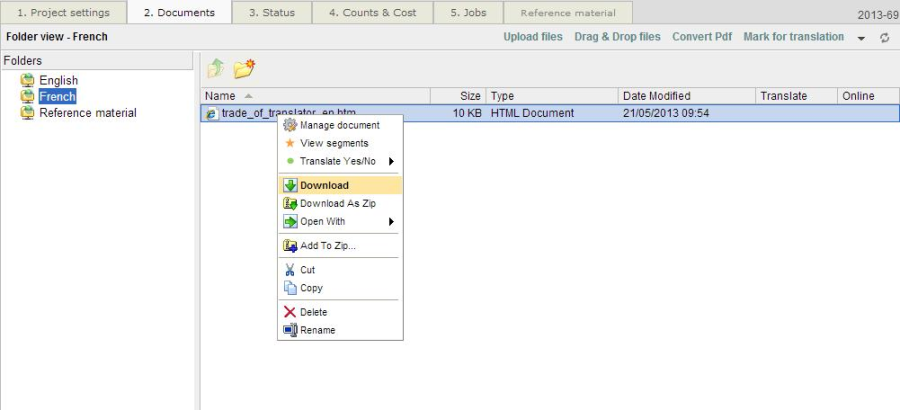
Task: Click the HTML file icon in list
Action: (x=211, y=114)
